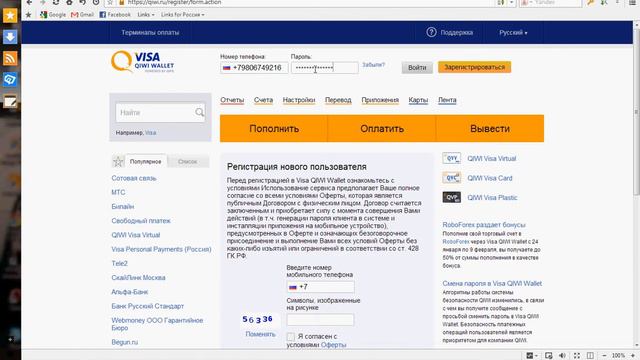Focus the +7 mobile number registration field
This screenshot has width=640, height=360.
coord(320,287)
